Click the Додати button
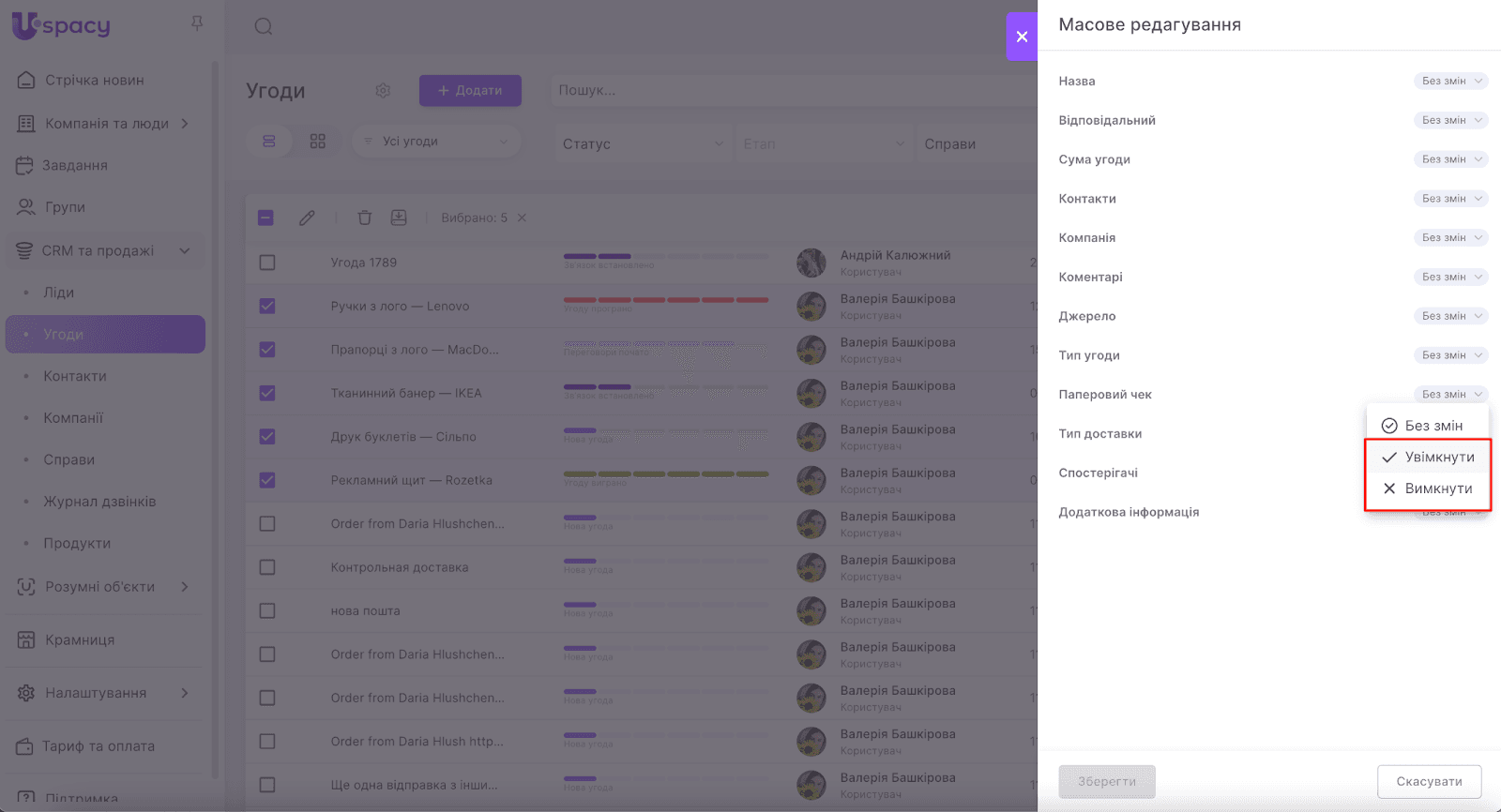 pos(470,91)
